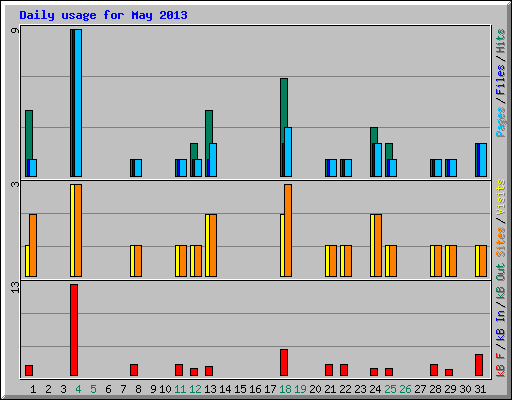Select day label 31 on the x-axis
512x400 pixels.
(480, 389)
